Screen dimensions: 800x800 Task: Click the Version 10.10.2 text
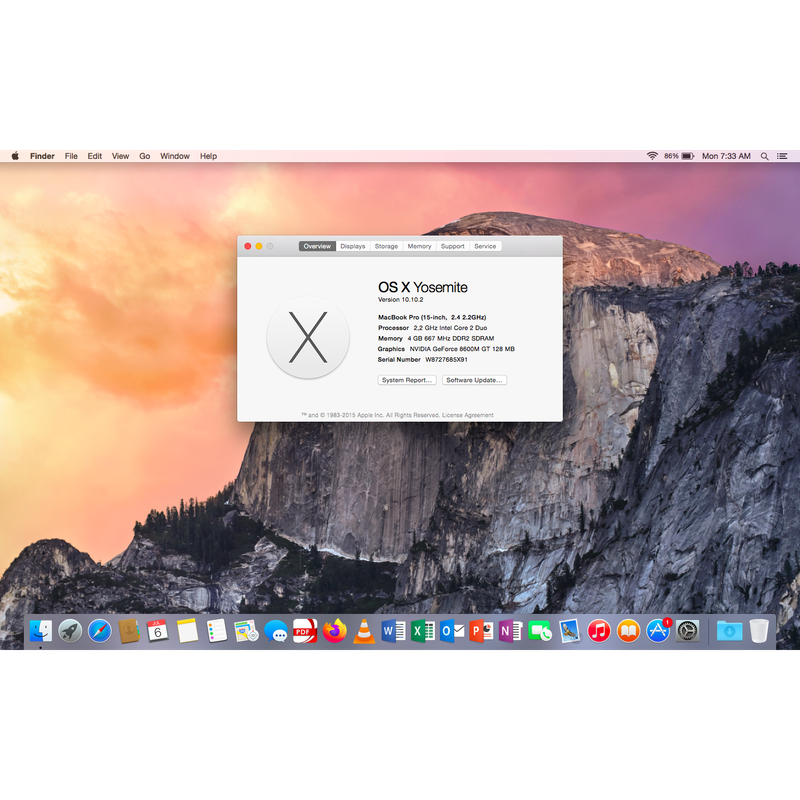pyautogui.click(x=401, y=299)
